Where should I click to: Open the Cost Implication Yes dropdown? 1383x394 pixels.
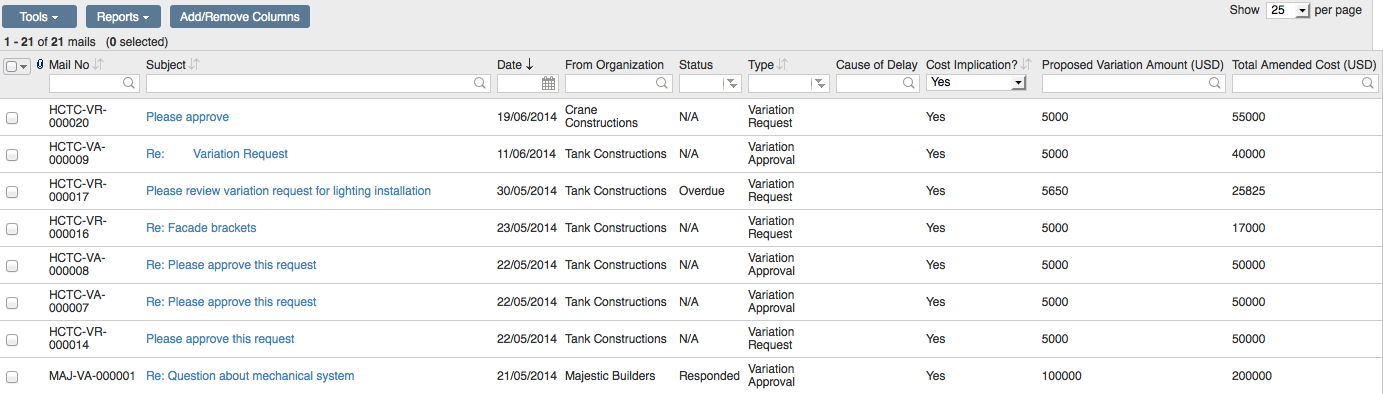977,83
